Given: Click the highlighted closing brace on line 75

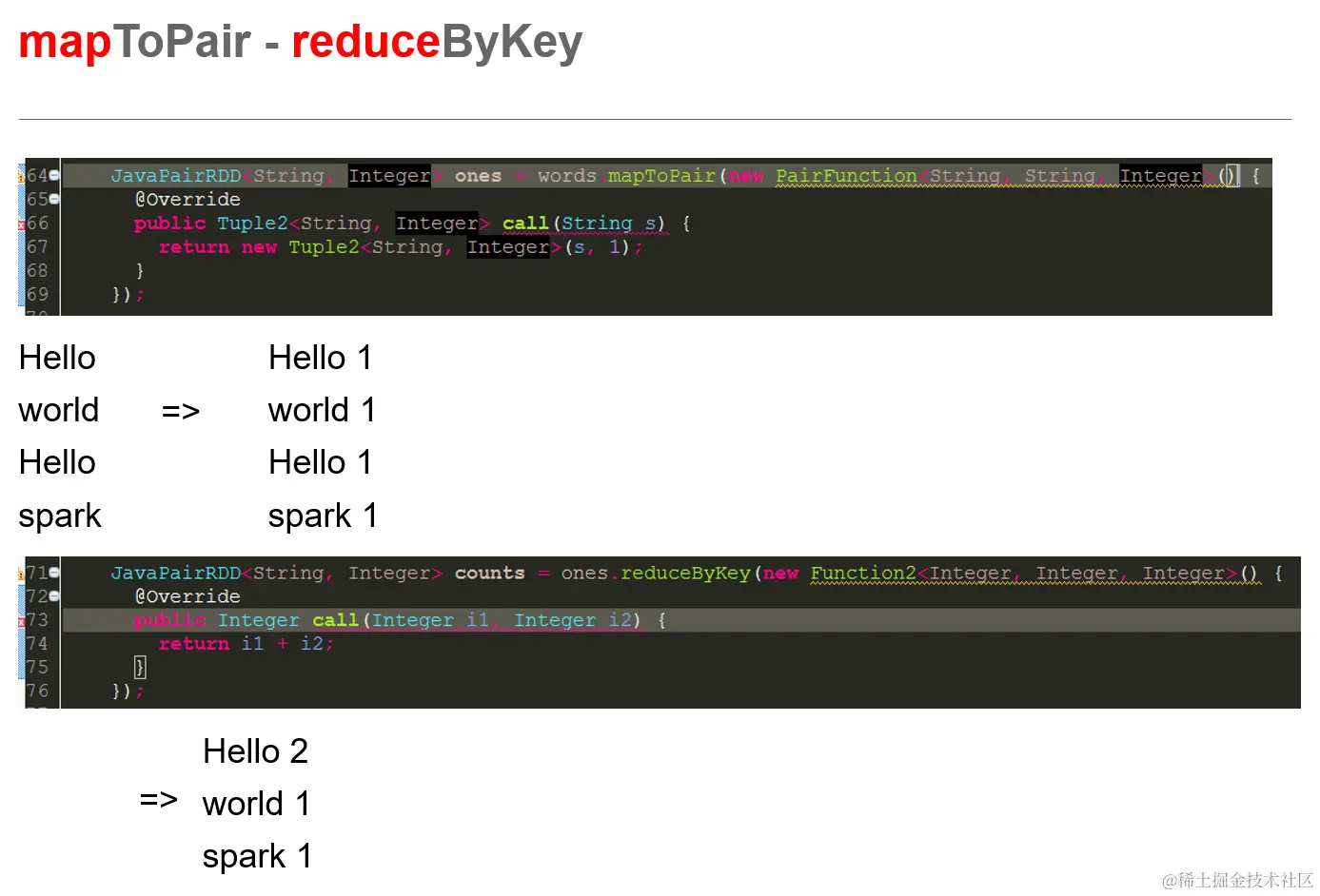Looking at the screenshot, I should [x=140, y=668].
